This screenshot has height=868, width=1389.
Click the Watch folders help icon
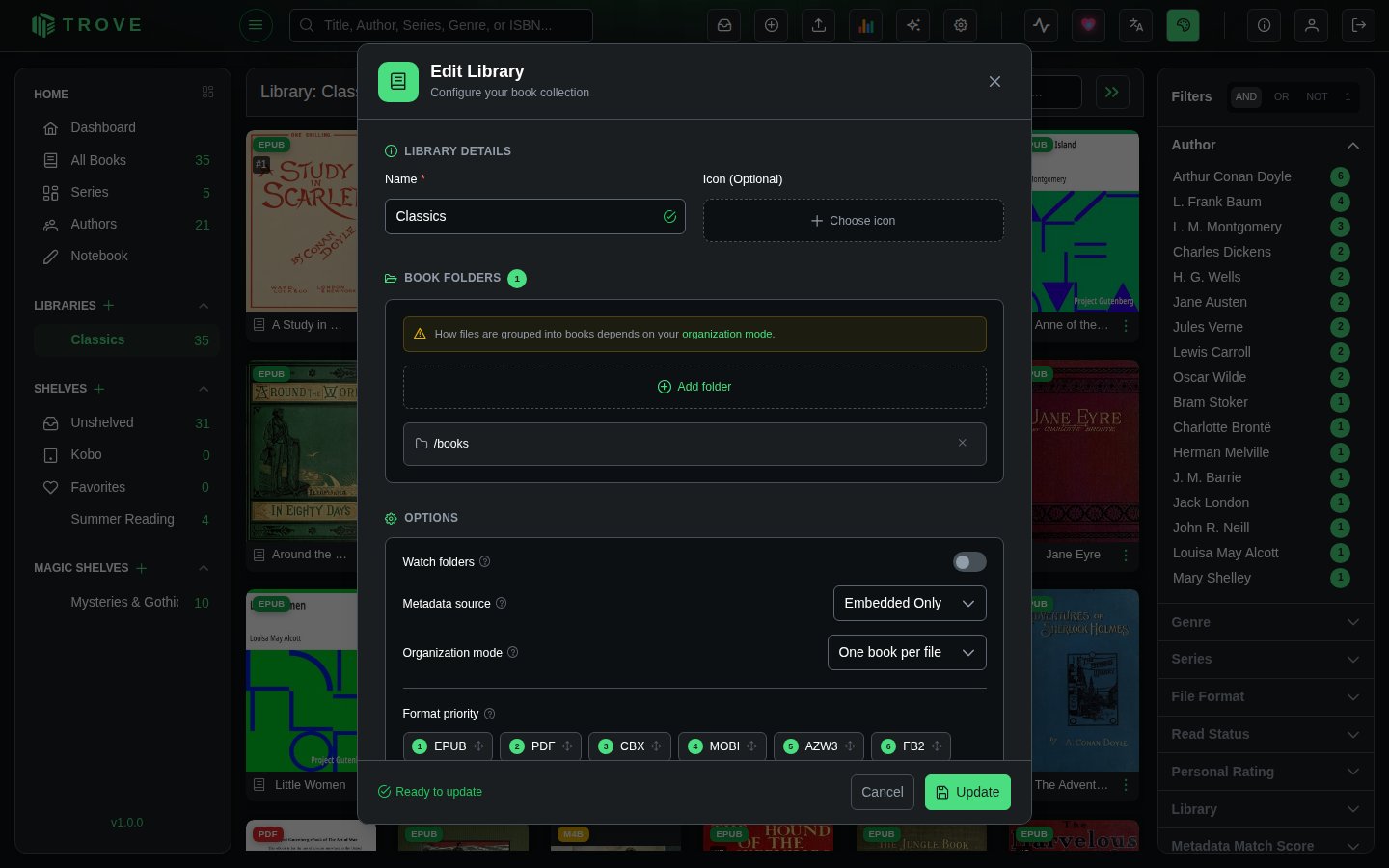tap(485, 561)
